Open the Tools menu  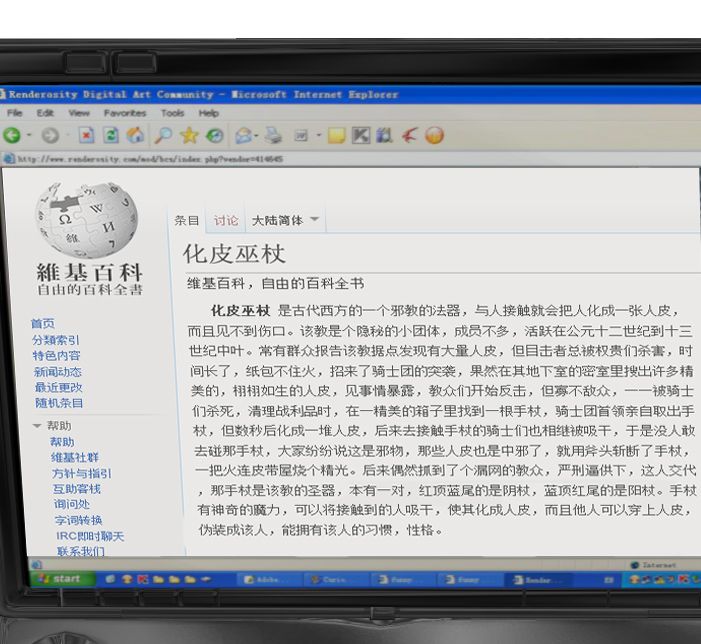(x=173, y=113)
